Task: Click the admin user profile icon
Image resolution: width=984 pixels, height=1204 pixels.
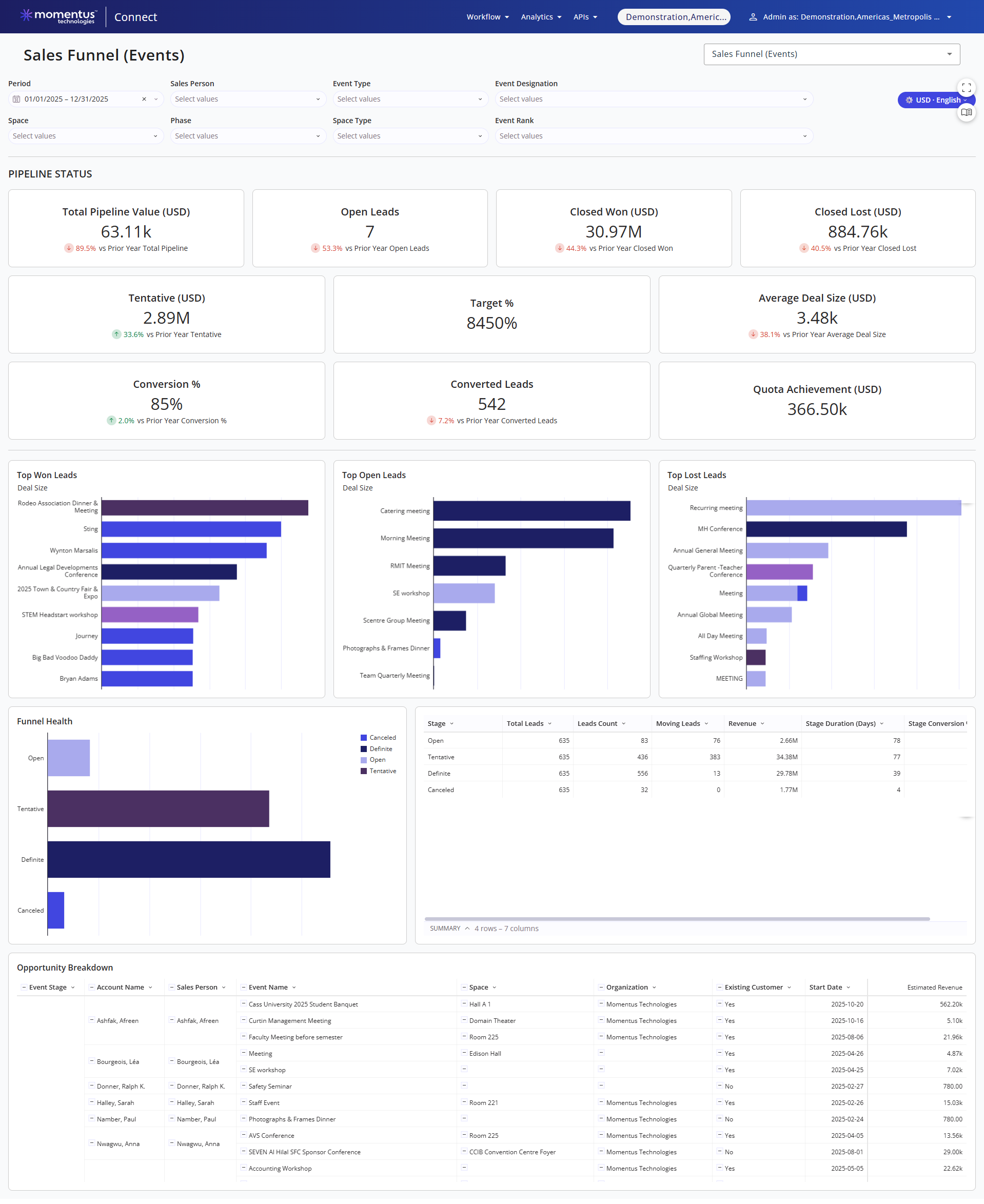Action: (x=753, y=17)
